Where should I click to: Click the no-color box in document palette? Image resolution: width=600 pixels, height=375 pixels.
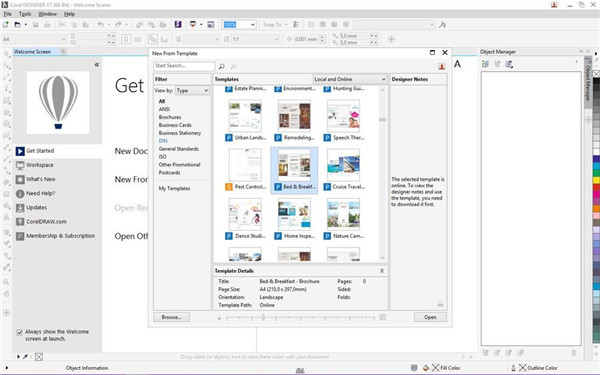point(39,357)
